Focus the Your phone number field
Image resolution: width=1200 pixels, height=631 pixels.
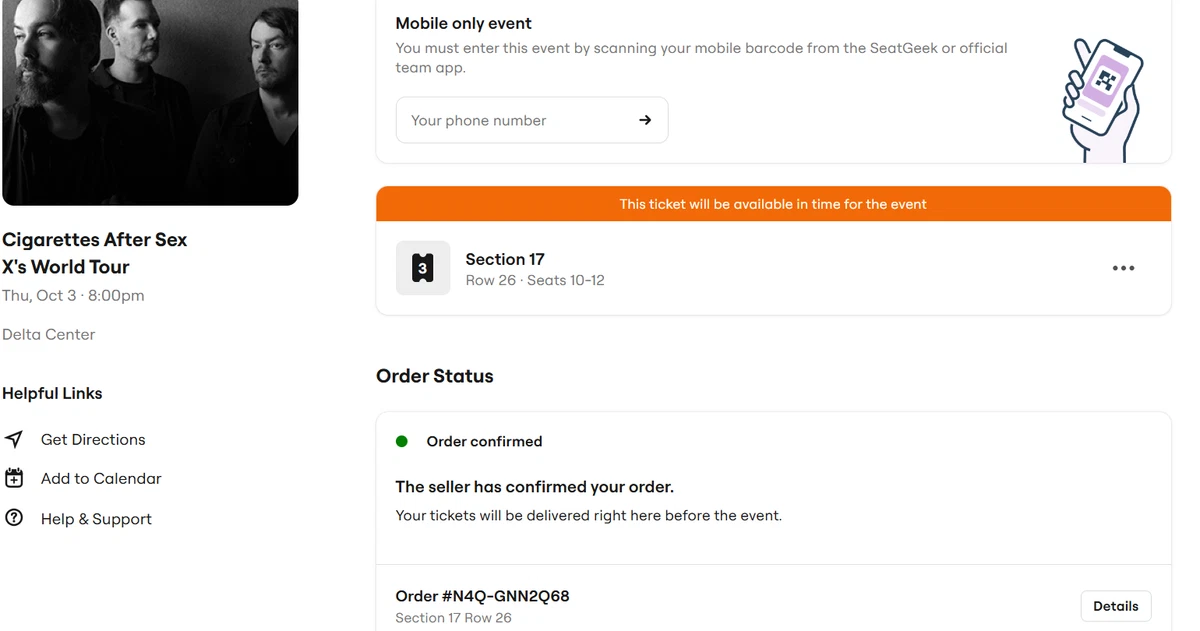click(532, 120)
